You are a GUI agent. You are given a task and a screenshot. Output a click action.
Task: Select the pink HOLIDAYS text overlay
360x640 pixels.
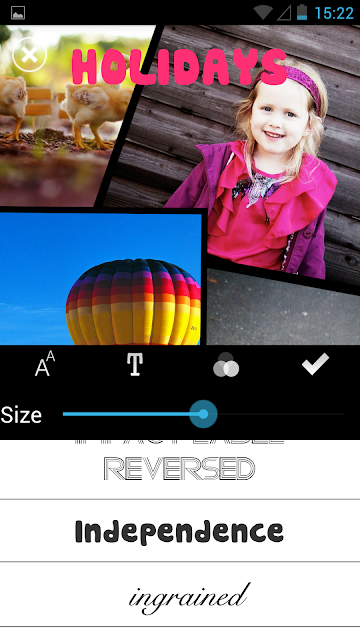(179, 67)
